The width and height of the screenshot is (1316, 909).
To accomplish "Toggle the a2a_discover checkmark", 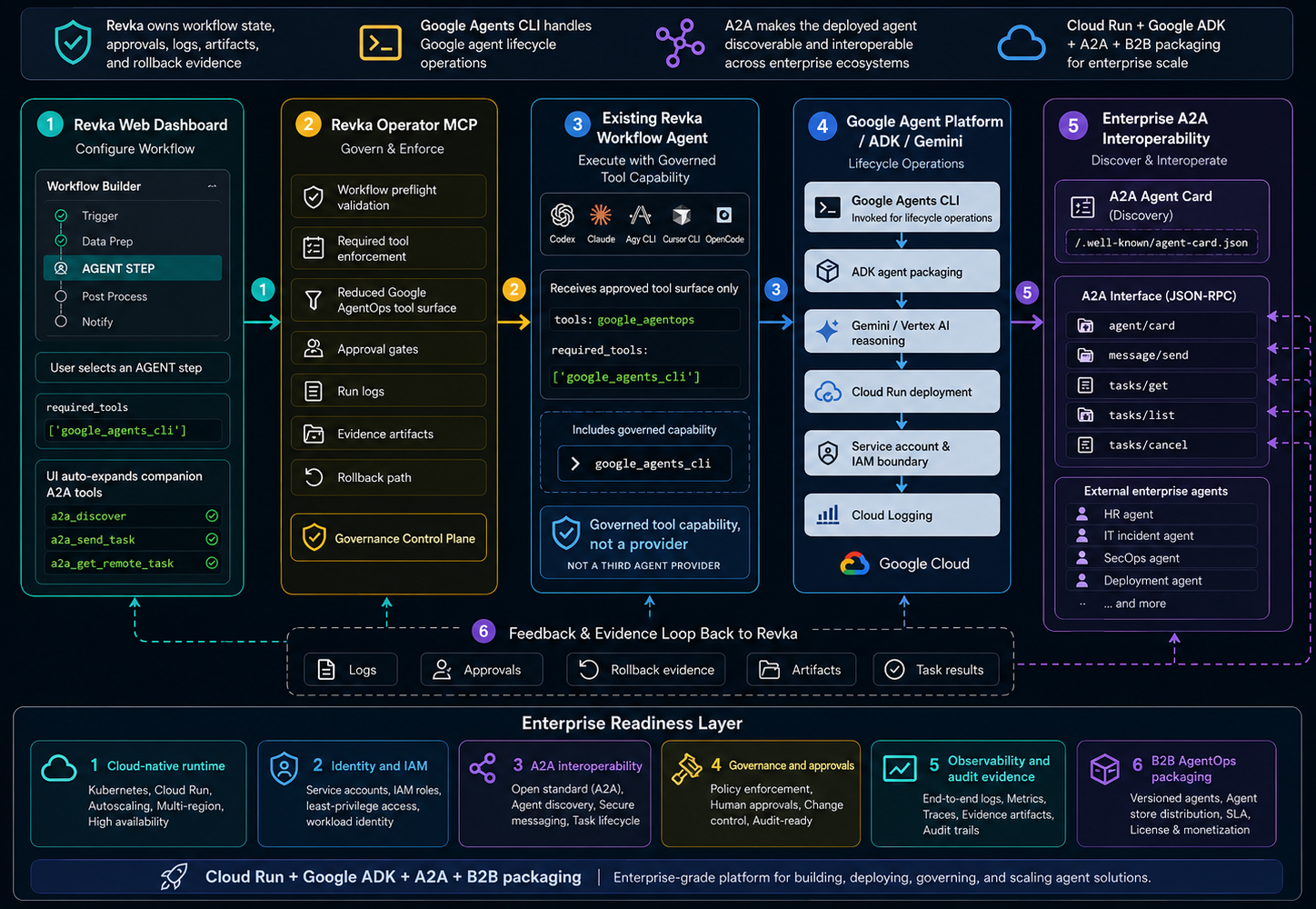I will pyautogui.click(x=212, y=515).
